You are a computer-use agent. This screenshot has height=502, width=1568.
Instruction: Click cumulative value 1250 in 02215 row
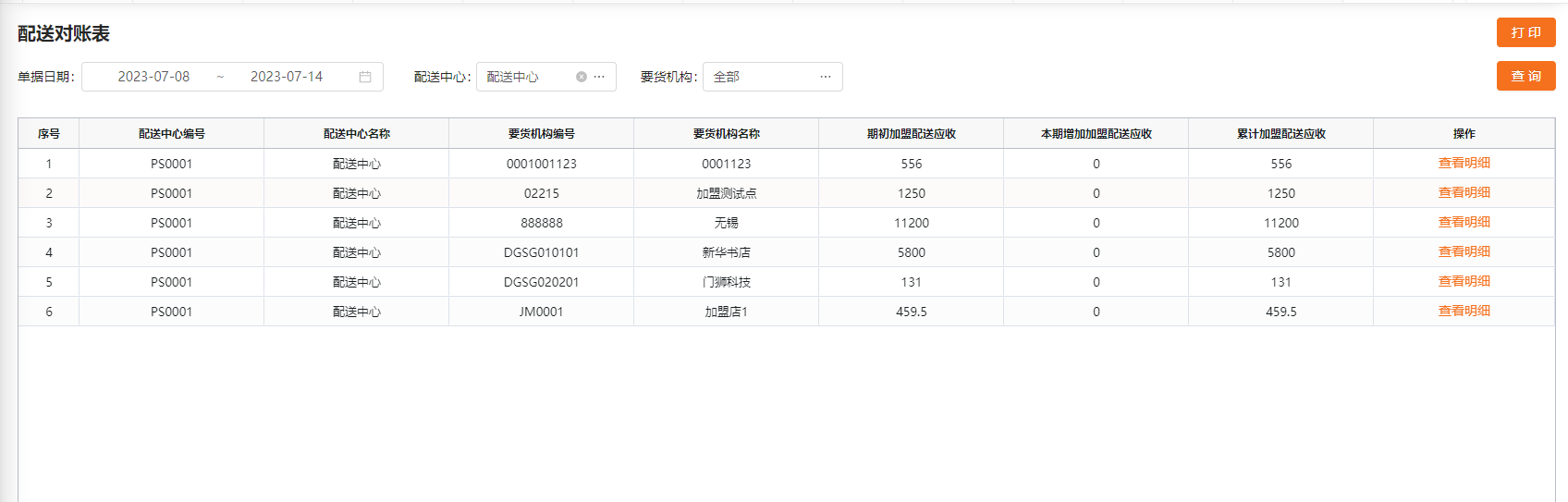pos(1281,193)
